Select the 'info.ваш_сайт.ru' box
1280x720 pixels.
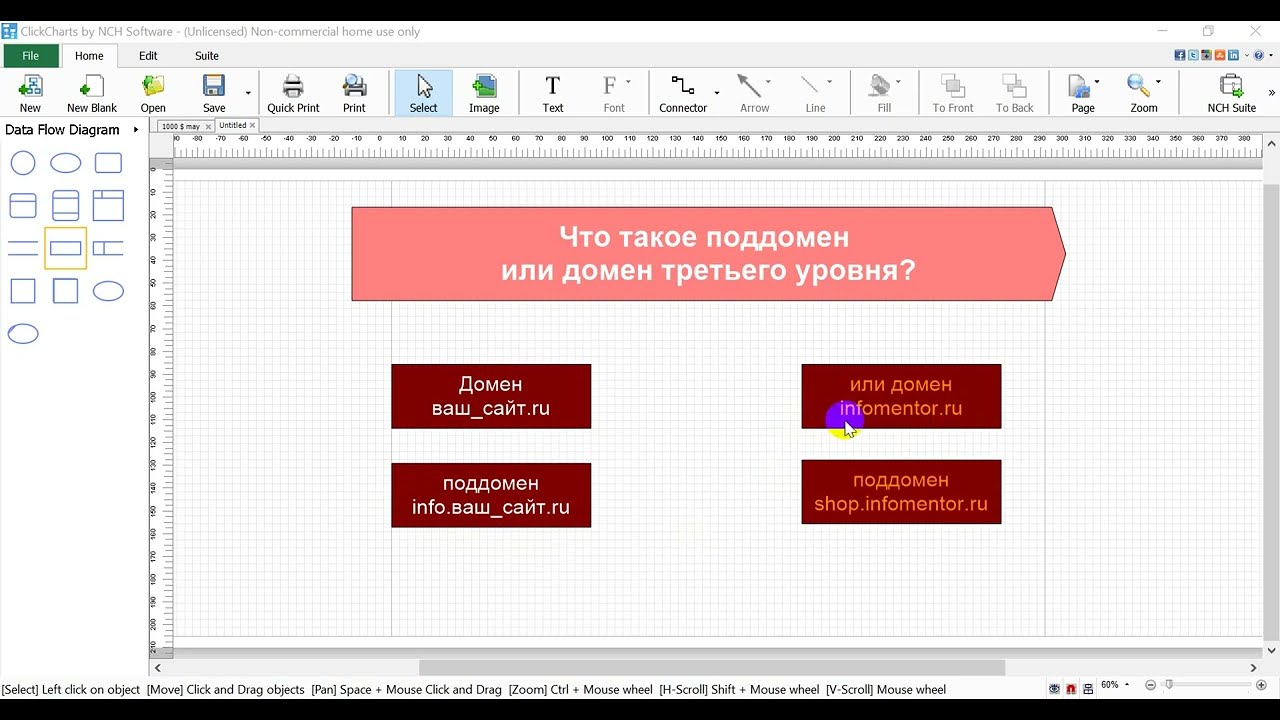[491, 495]
